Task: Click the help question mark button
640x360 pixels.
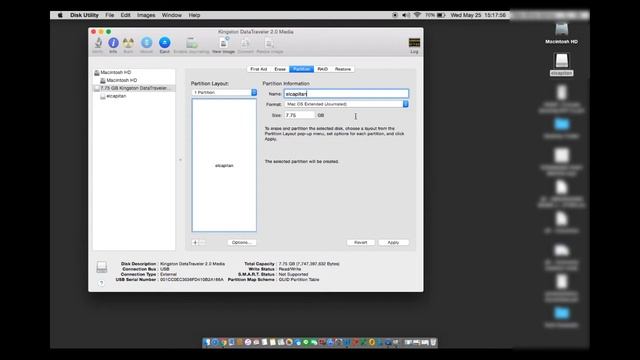Action: [101, 283]
